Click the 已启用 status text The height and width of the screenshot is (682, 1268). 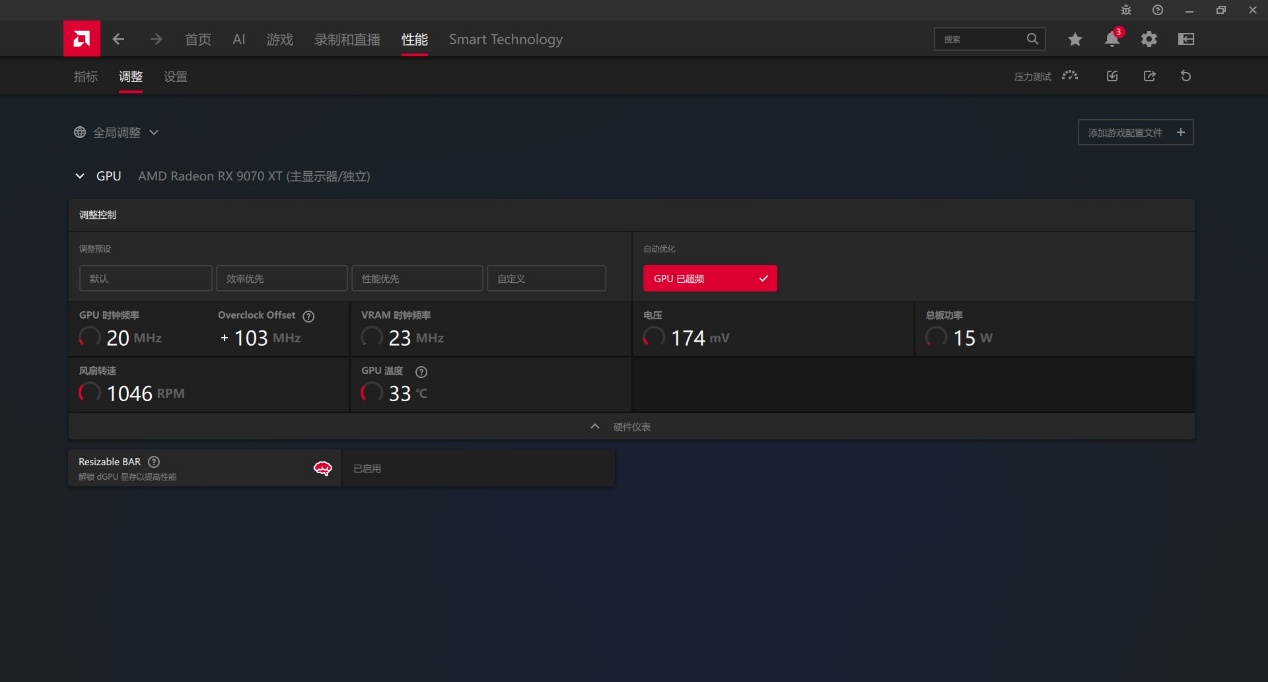click(367, 468)
